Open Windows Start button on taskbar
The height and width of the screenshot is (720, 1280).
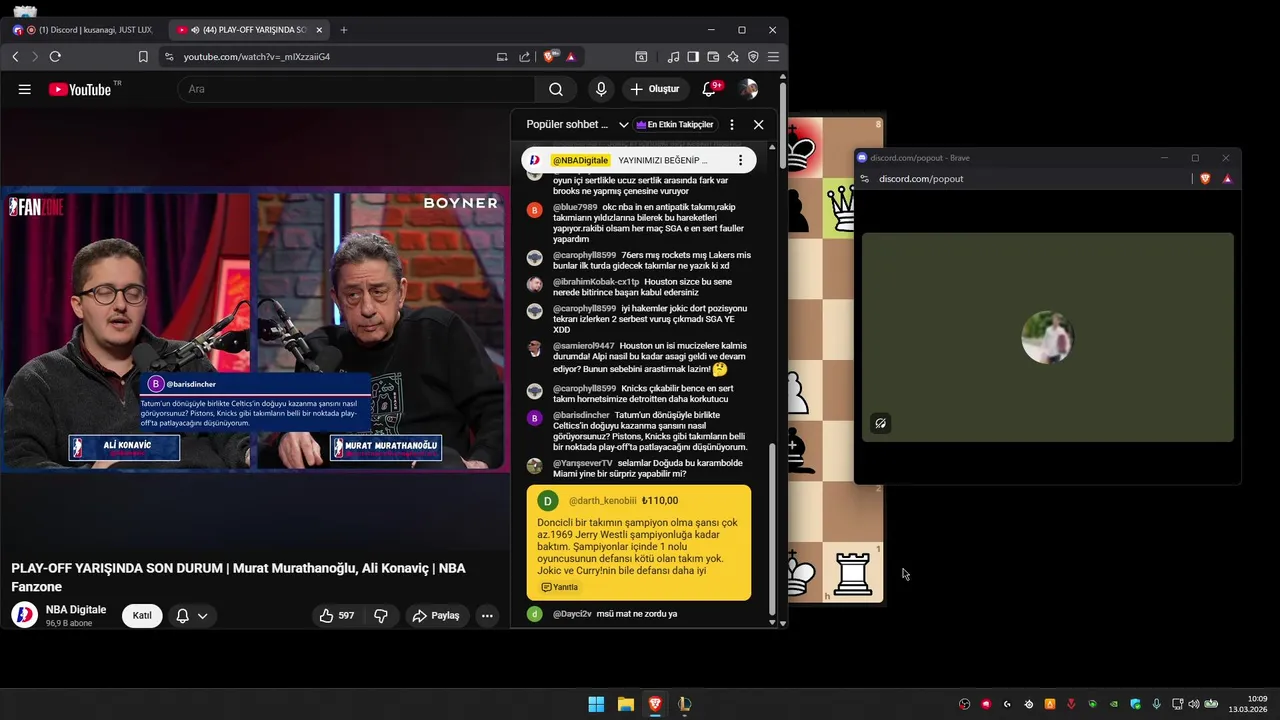coord(596,704)
